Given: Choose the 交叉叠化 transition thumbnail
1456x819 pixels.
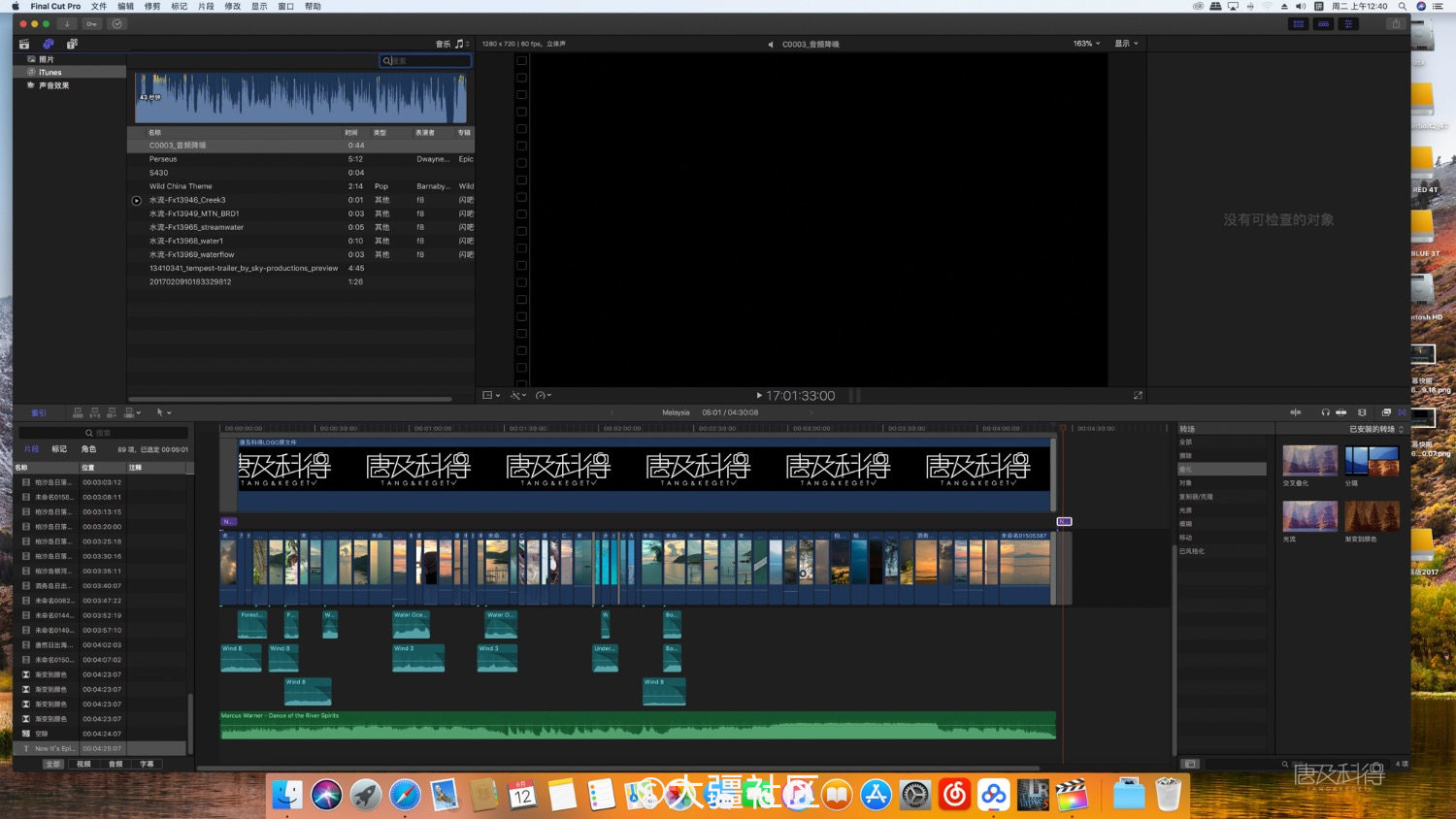Looking at the screenshot, I should pos(1309,461).
